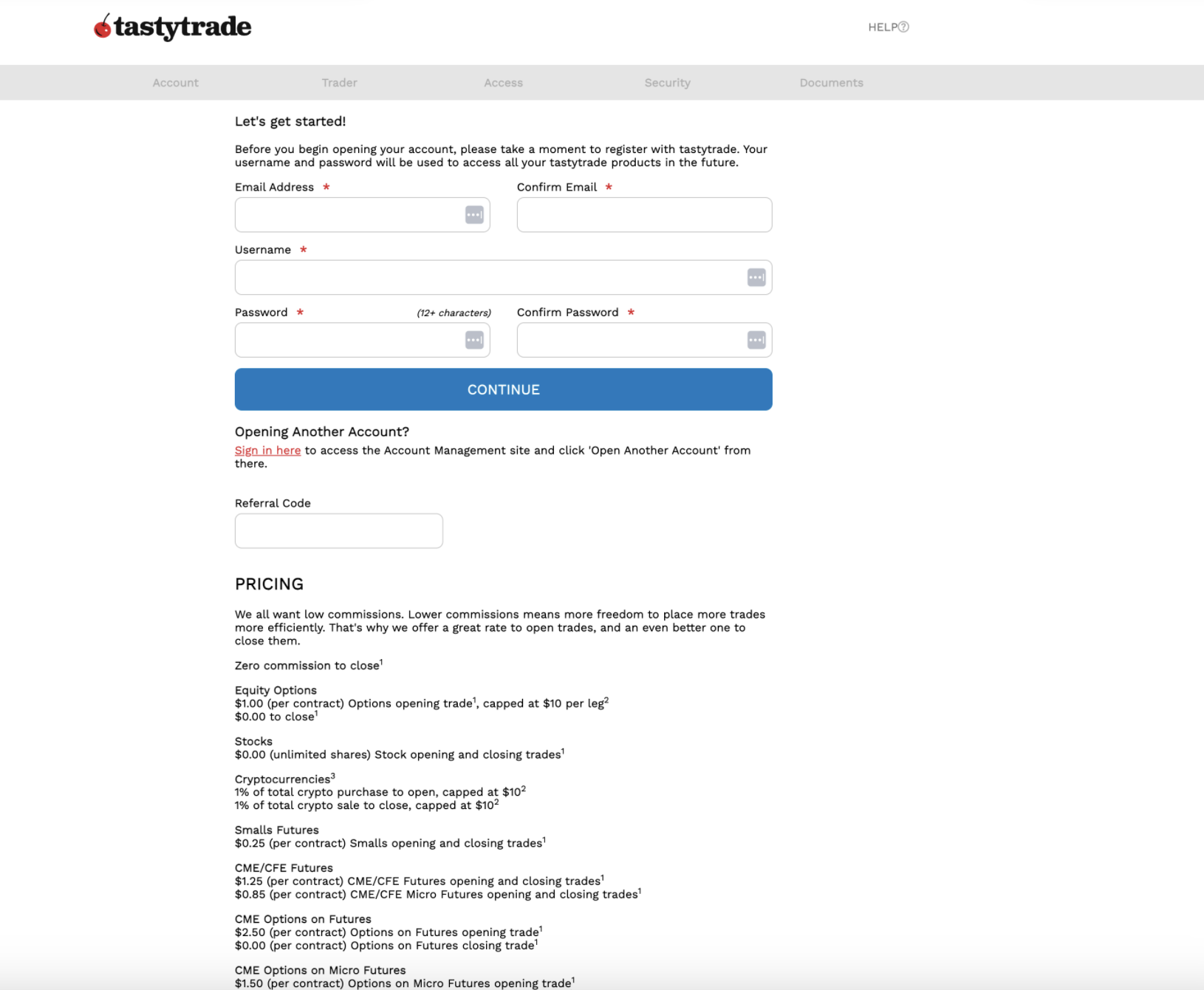The height and width of the screenshot is (990, 1204).
Task: Click the '(12+ characters)' password hint
Action: pos(454,313)
